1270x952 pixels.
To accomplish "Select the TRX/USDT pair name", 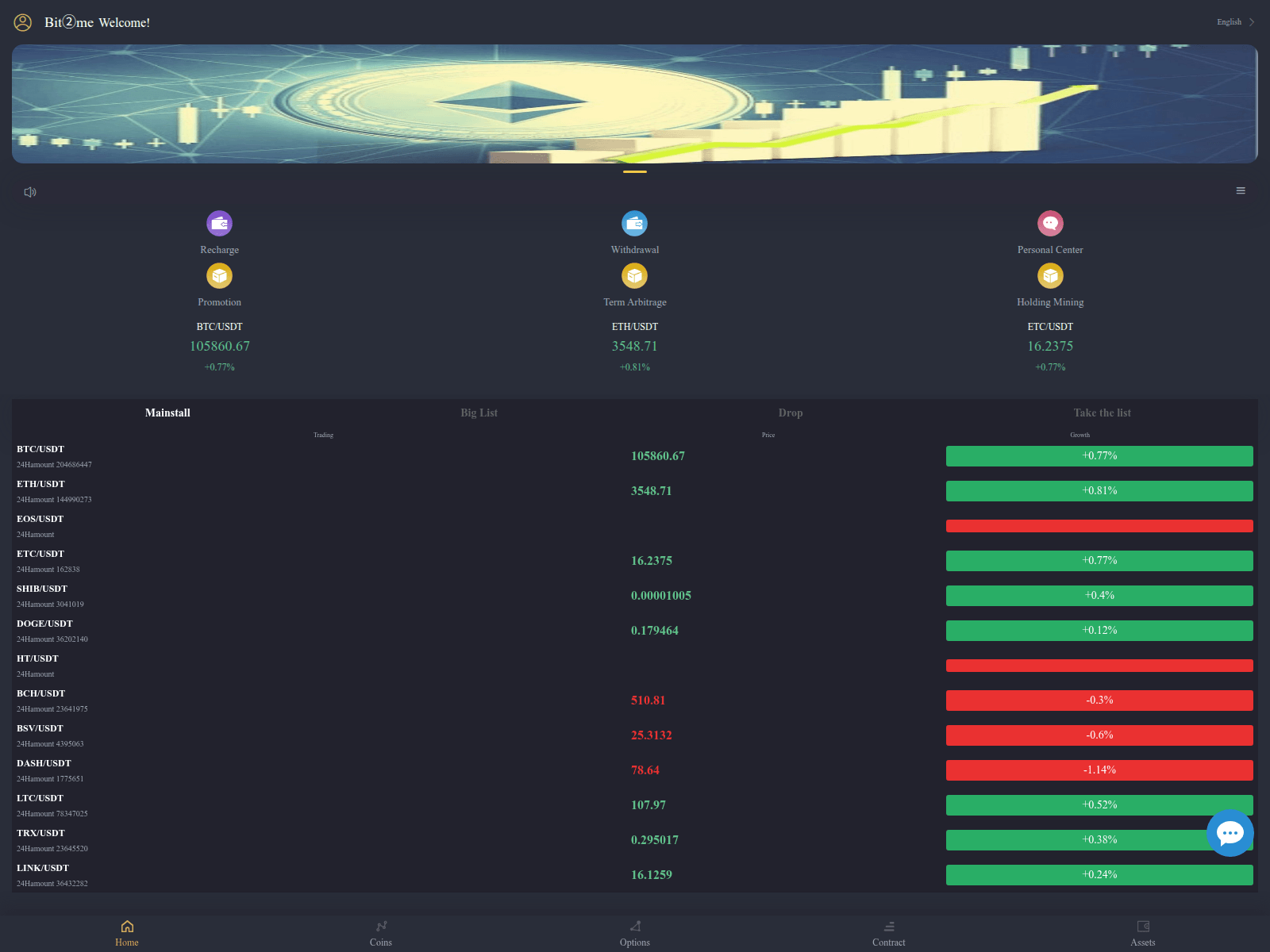I will pos(40,833).
